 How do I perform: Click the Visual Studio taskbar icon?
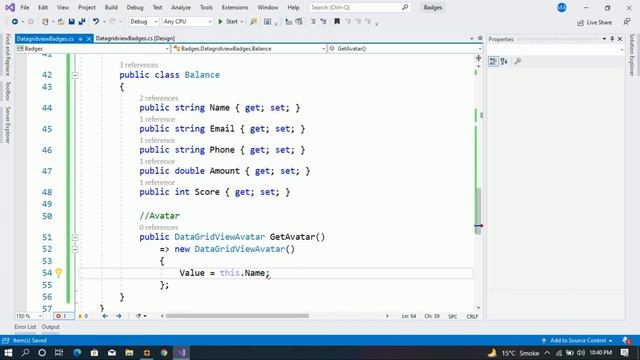182,353
